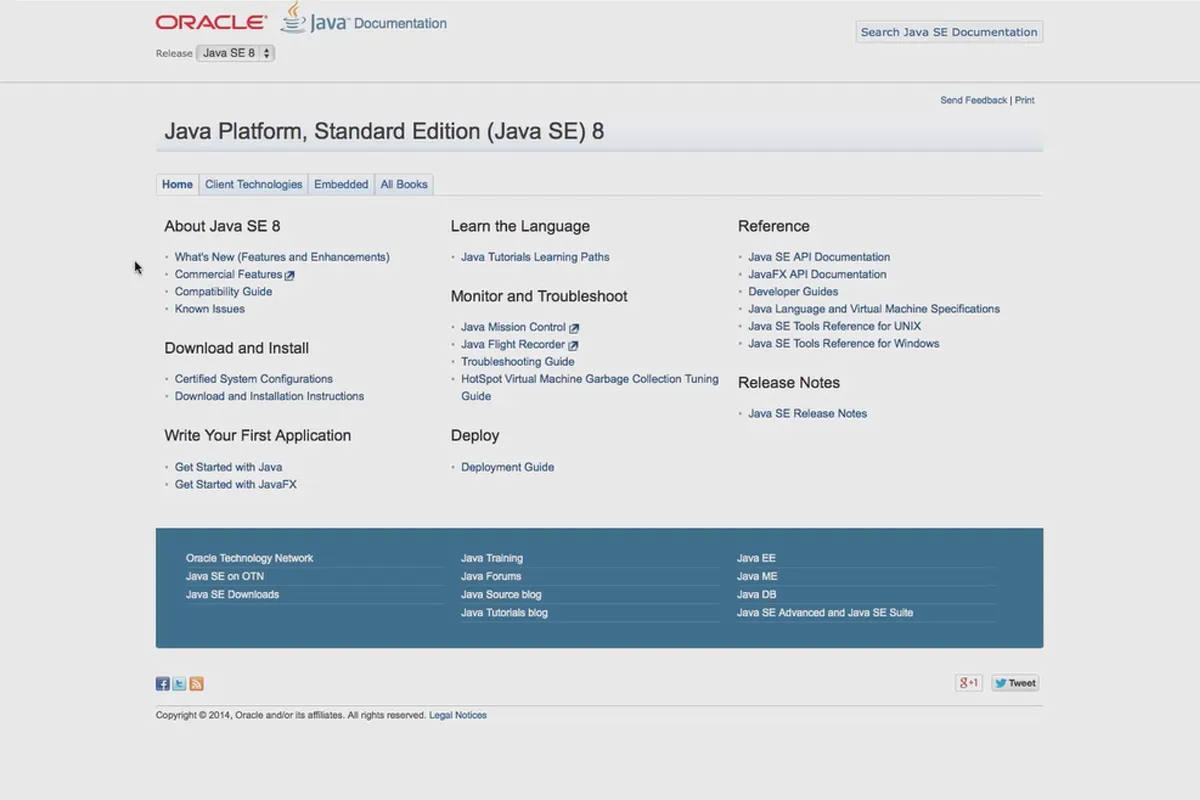Open the RSS feed icon
This screenshot has height=800, width=1200.
tap(196, 684)
